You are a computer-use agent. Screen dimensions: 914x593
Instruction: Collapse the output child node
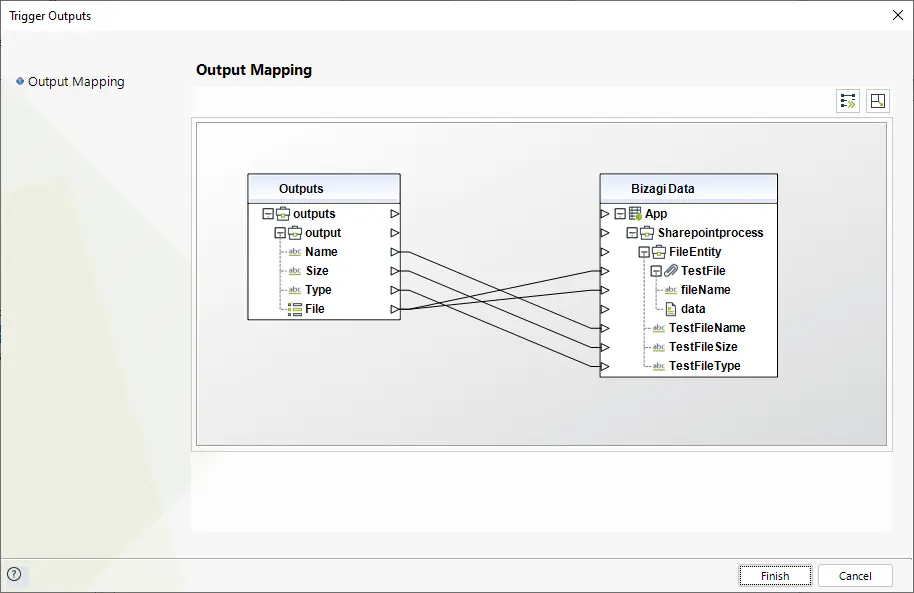(x=280, y=233)
